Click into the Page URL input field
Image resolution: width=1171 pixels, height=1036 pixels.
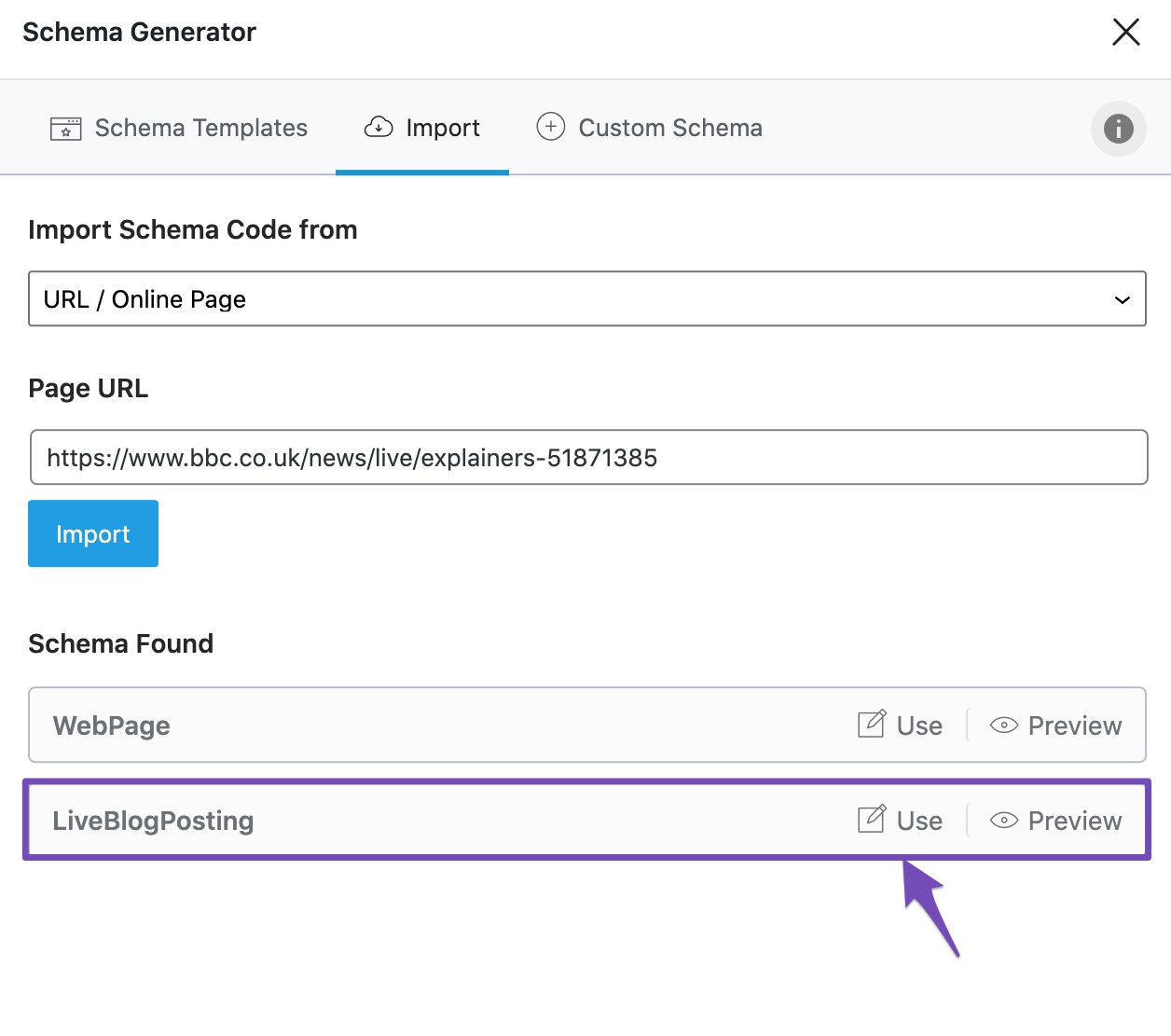click(x=588, y=457)
